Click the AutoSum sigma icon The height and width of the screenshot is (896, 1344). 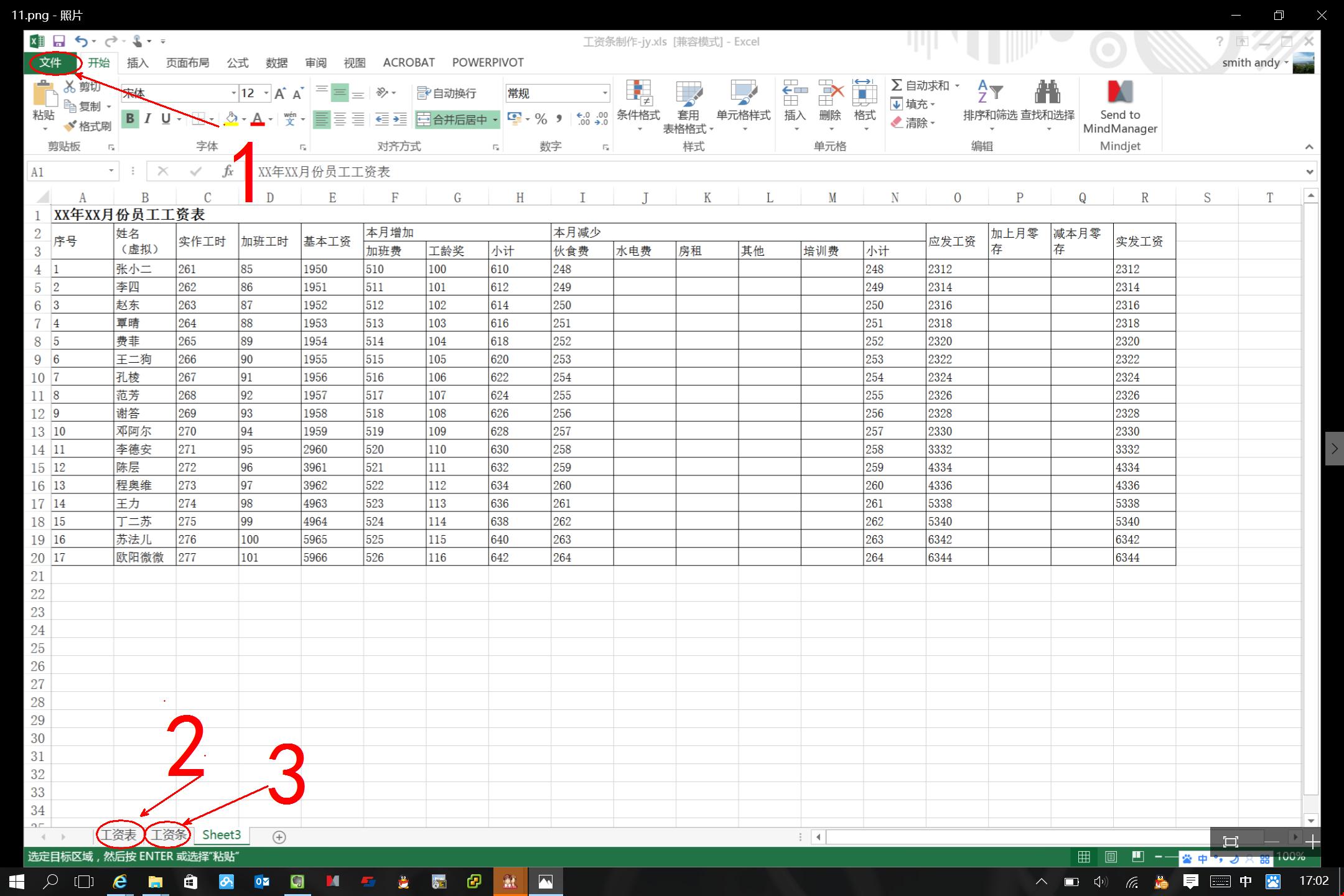click(897, 85)
